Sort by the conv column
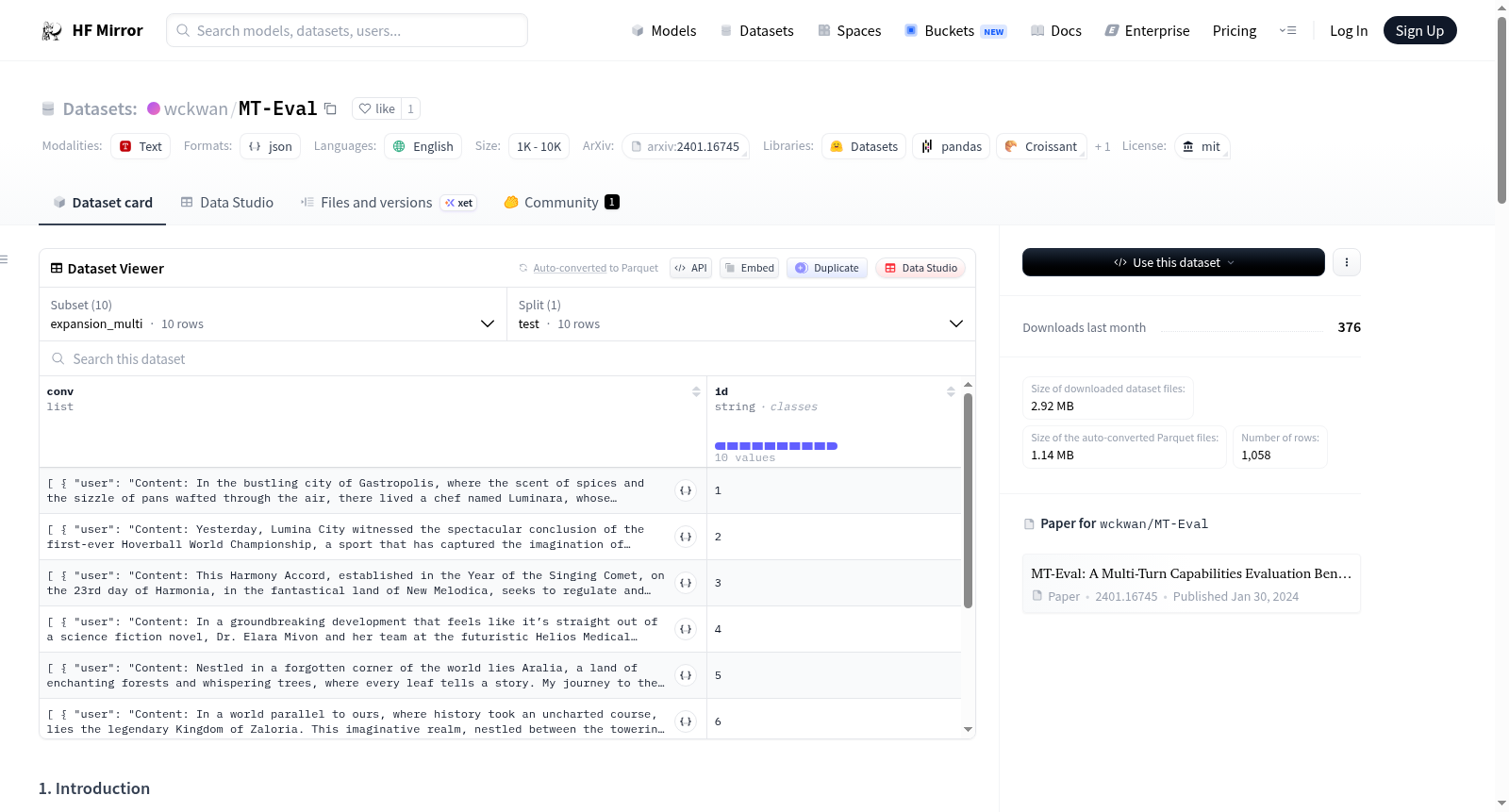1509x812 pixels. (x=696, y=391)
